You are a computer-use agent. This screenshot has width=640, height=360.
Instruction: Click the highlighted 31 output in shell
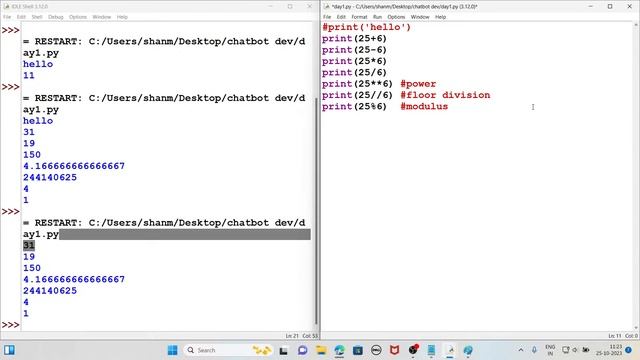(29, 245)
